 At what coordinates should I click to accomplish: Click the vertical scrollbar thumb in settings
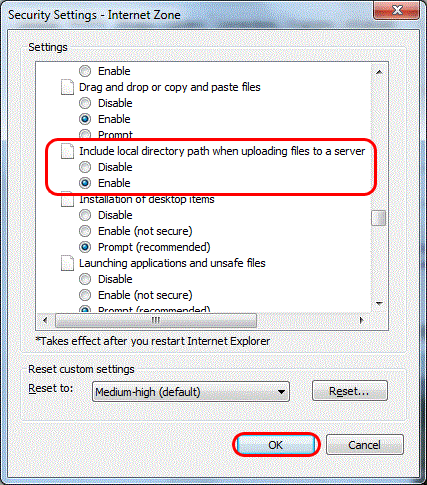(x=379, y=218)
